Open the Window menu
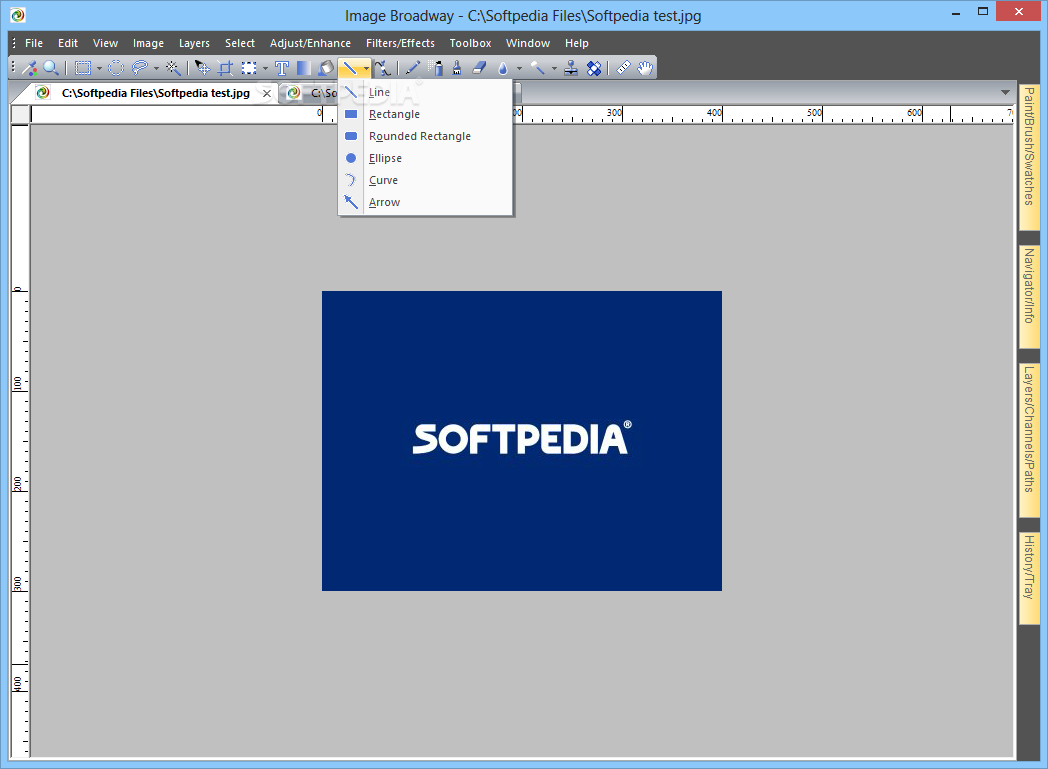1048x769 pixels. click(527, 43)
